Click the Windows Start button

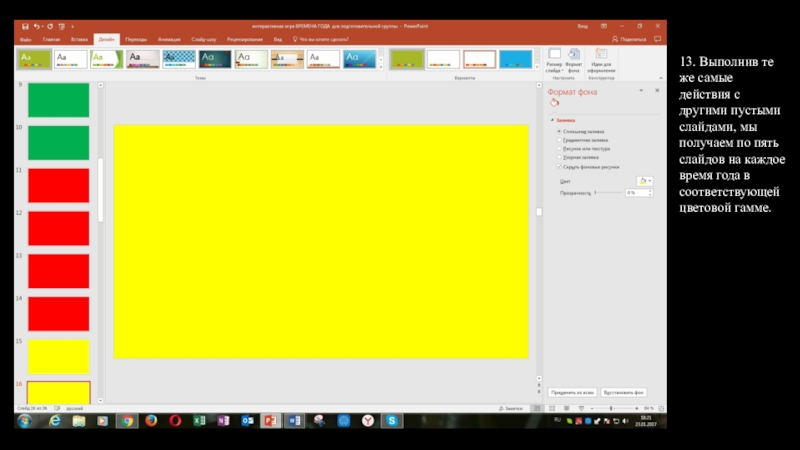point(25,422)
